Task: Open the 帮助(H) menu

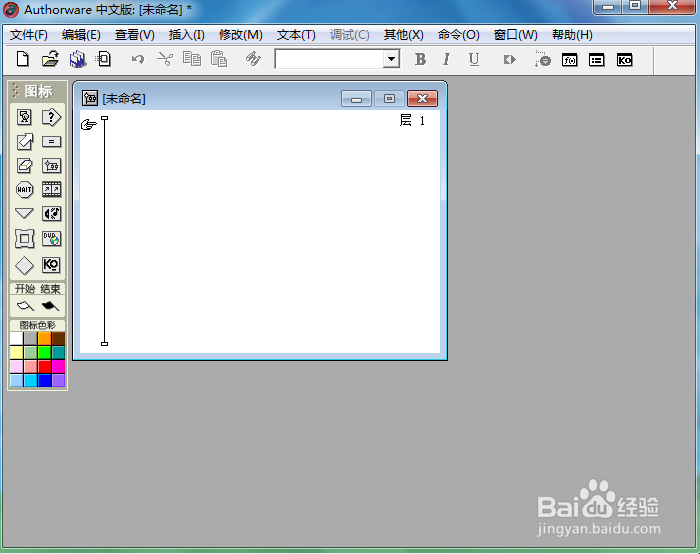Action: pyautogui.click(x=572, y=35)
